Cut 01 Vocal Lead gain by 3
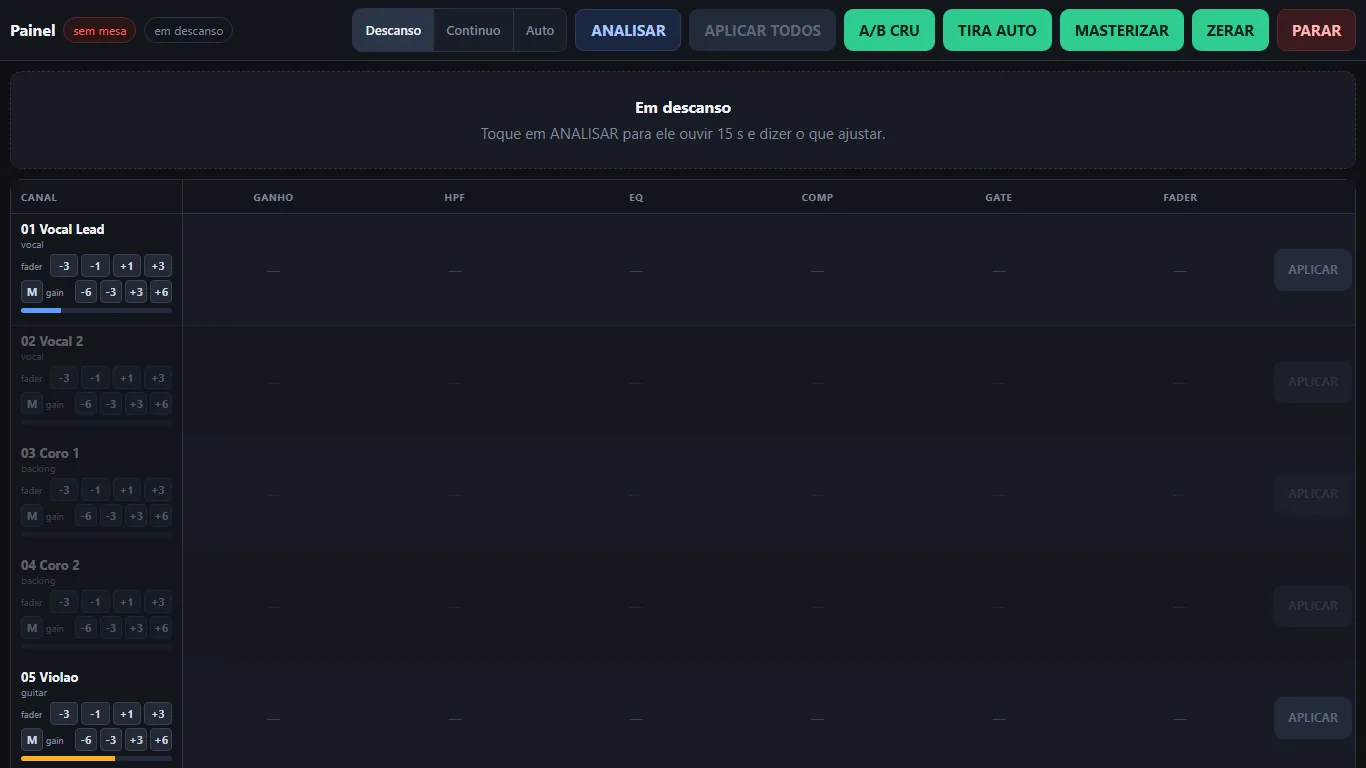 [x=111, y=292]
